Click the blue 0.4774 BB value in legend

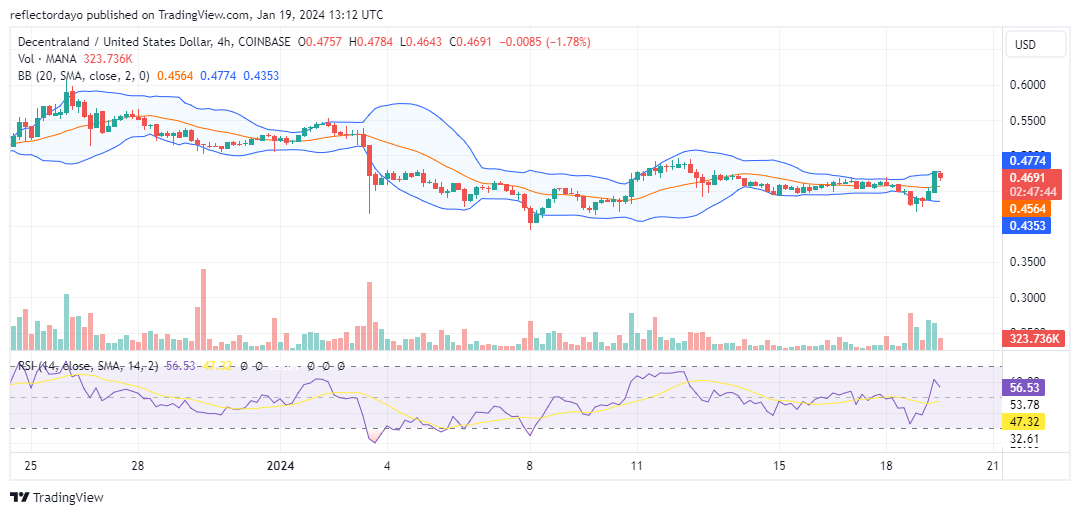point(218,76)
